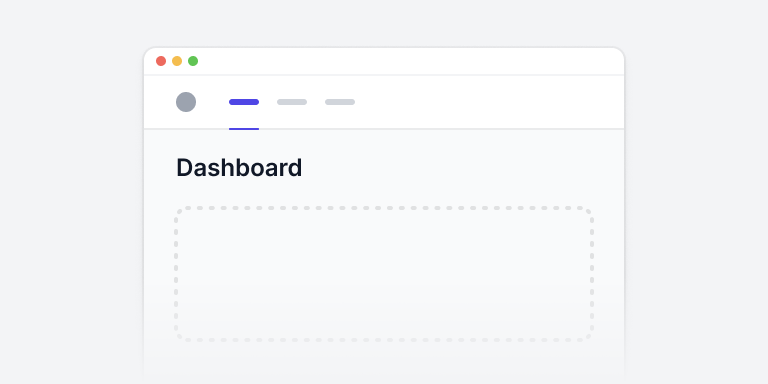Image resolution: width=768 pixels, height=384 pixels.
Task: Click the yellow minimize window dot
Action: pos(177,61)
